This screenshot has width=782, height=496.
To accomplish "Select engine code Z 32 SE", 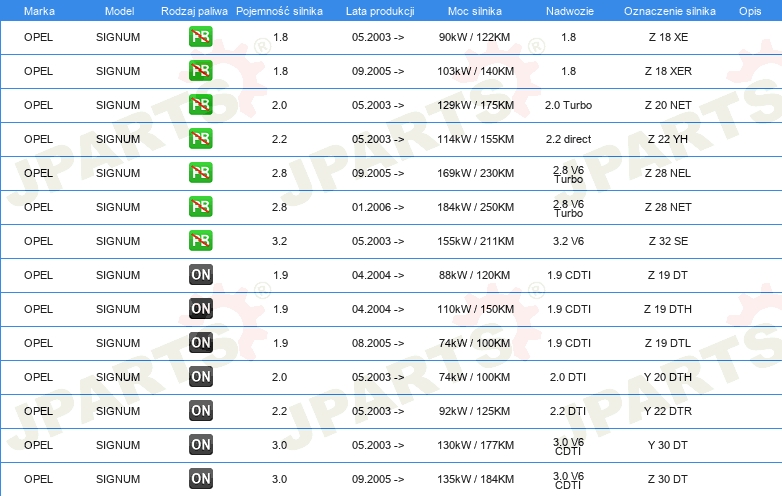I will [x=668, y=241].
